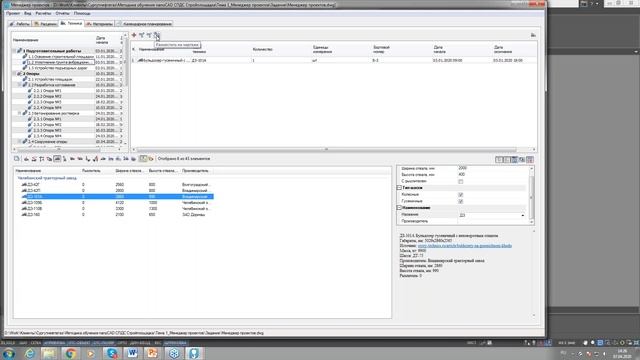The width and height of the screenshot is (640, 360).
Task: Click the icon left of 'Разместить на чертеже'
Action: point(149,35)
